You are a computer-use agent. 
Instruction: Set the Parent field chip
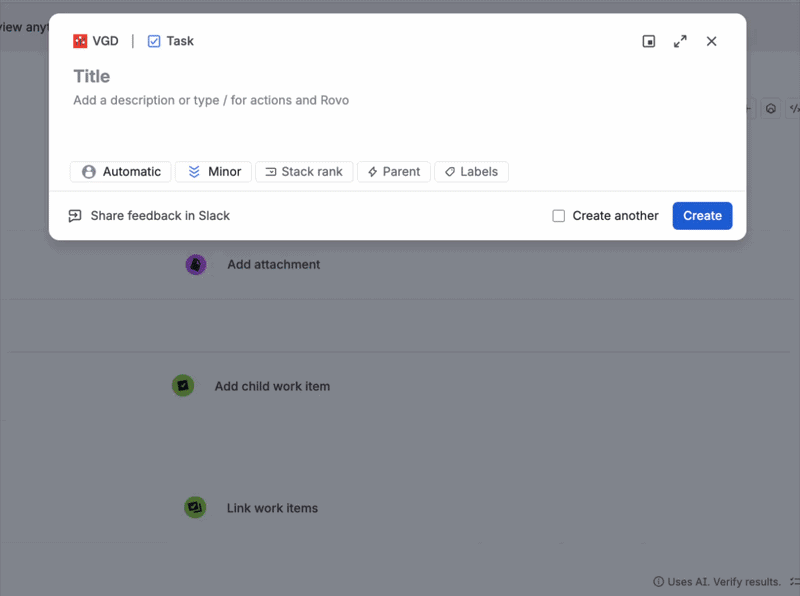tap(394, 171)
